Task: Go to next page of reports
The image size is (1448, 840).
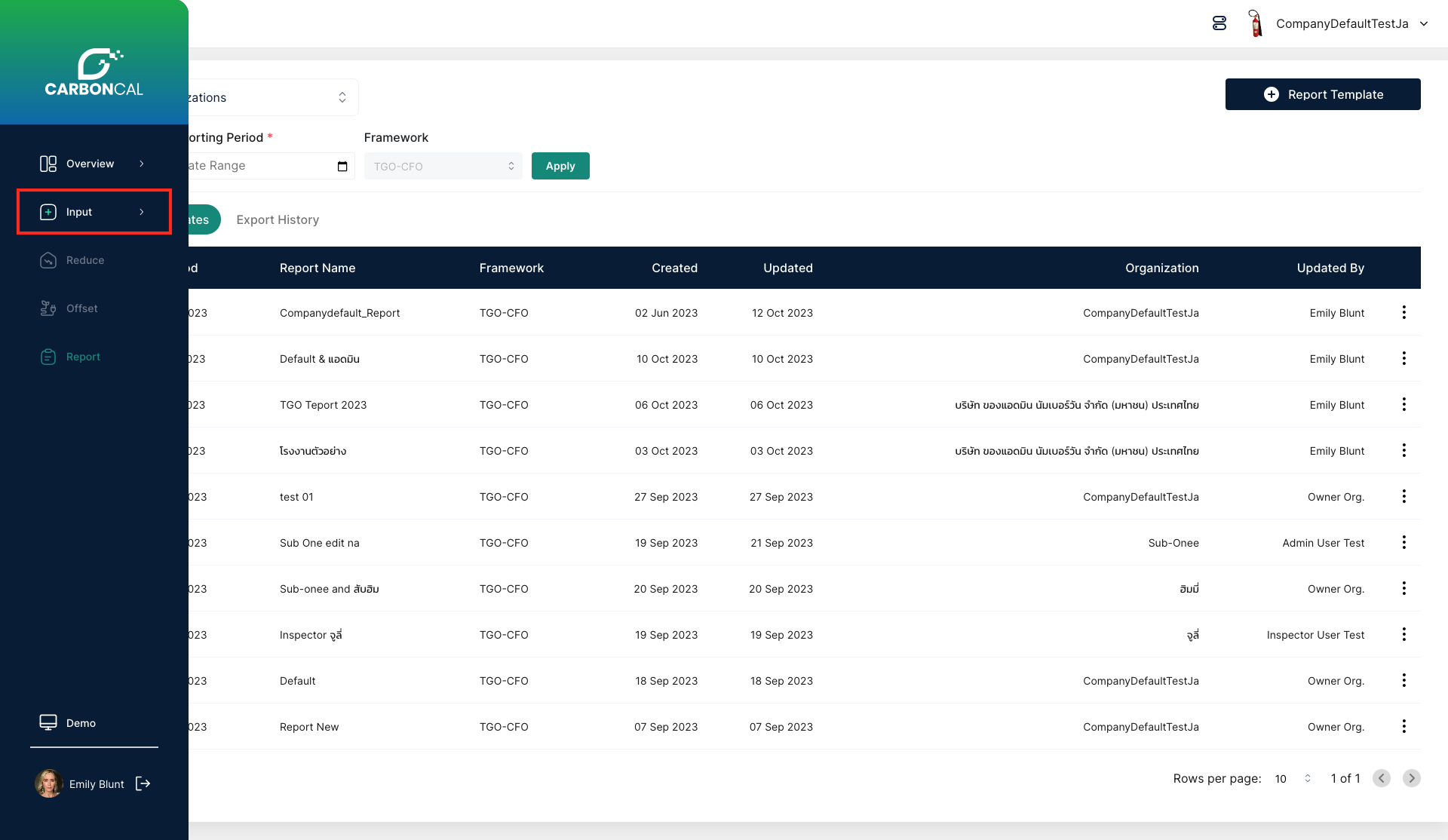Action: [1411, 778]
